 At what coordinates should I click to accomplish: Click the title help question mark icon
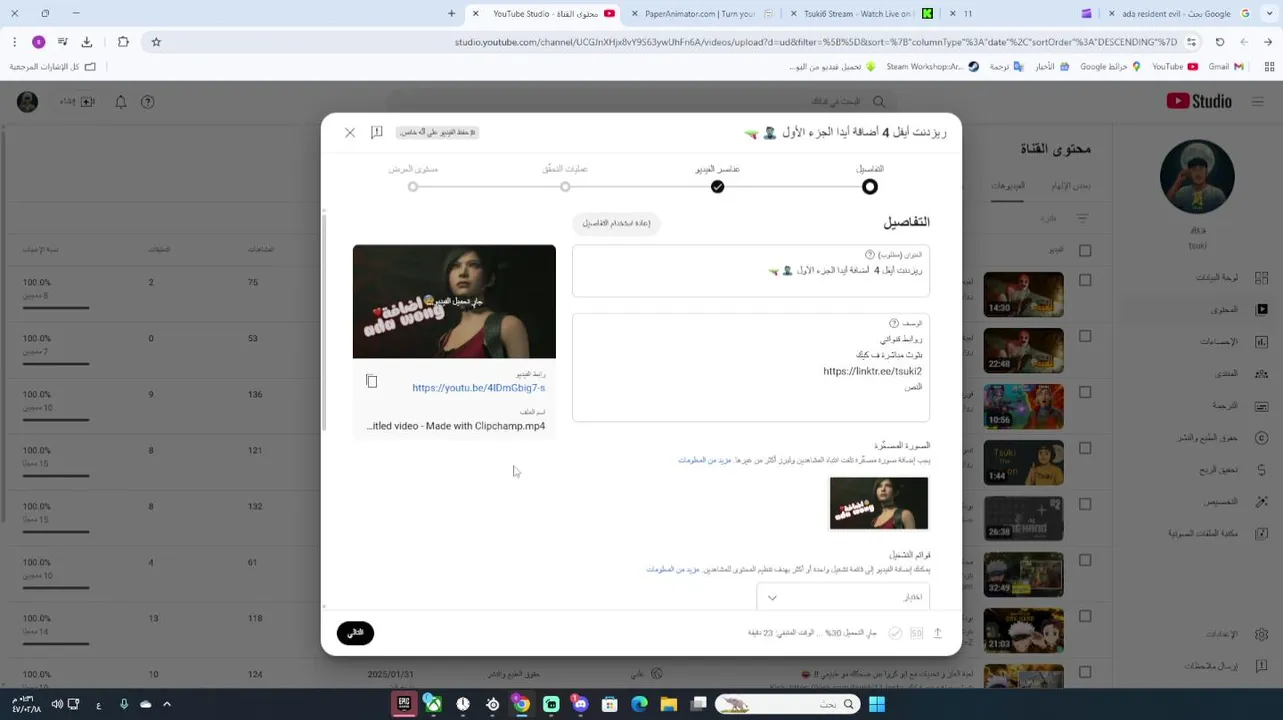coord(869,255)
